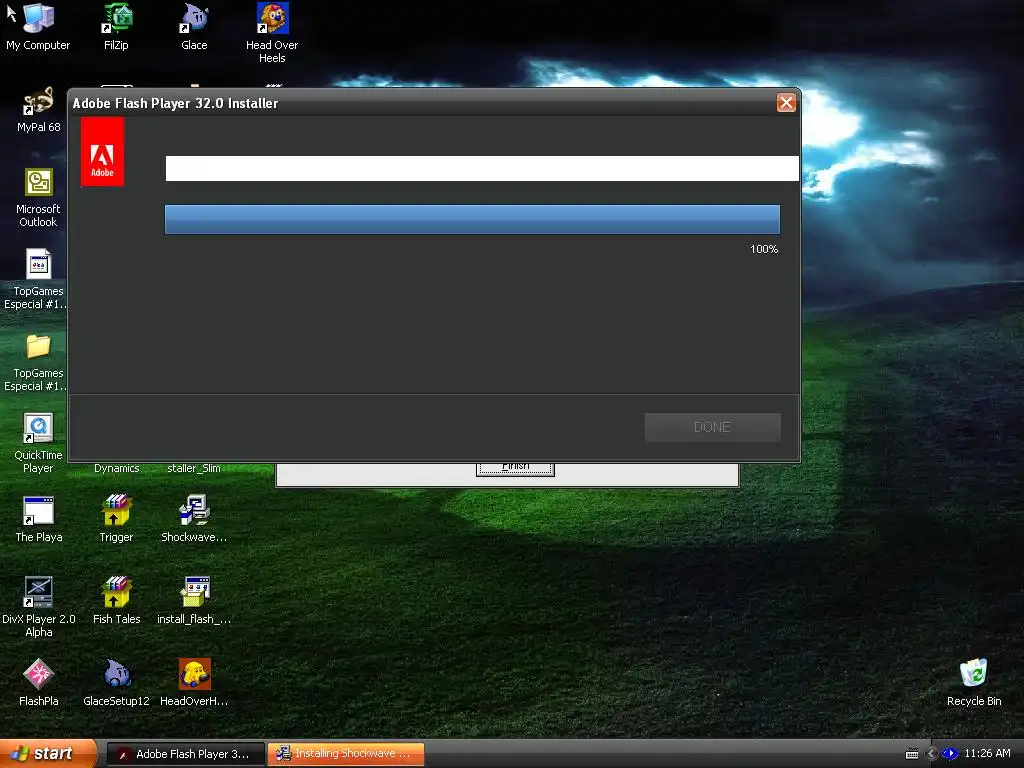1024x768 pixels.
Task: Click the keyboard tray icon
Action: click(x=912, y=754)
